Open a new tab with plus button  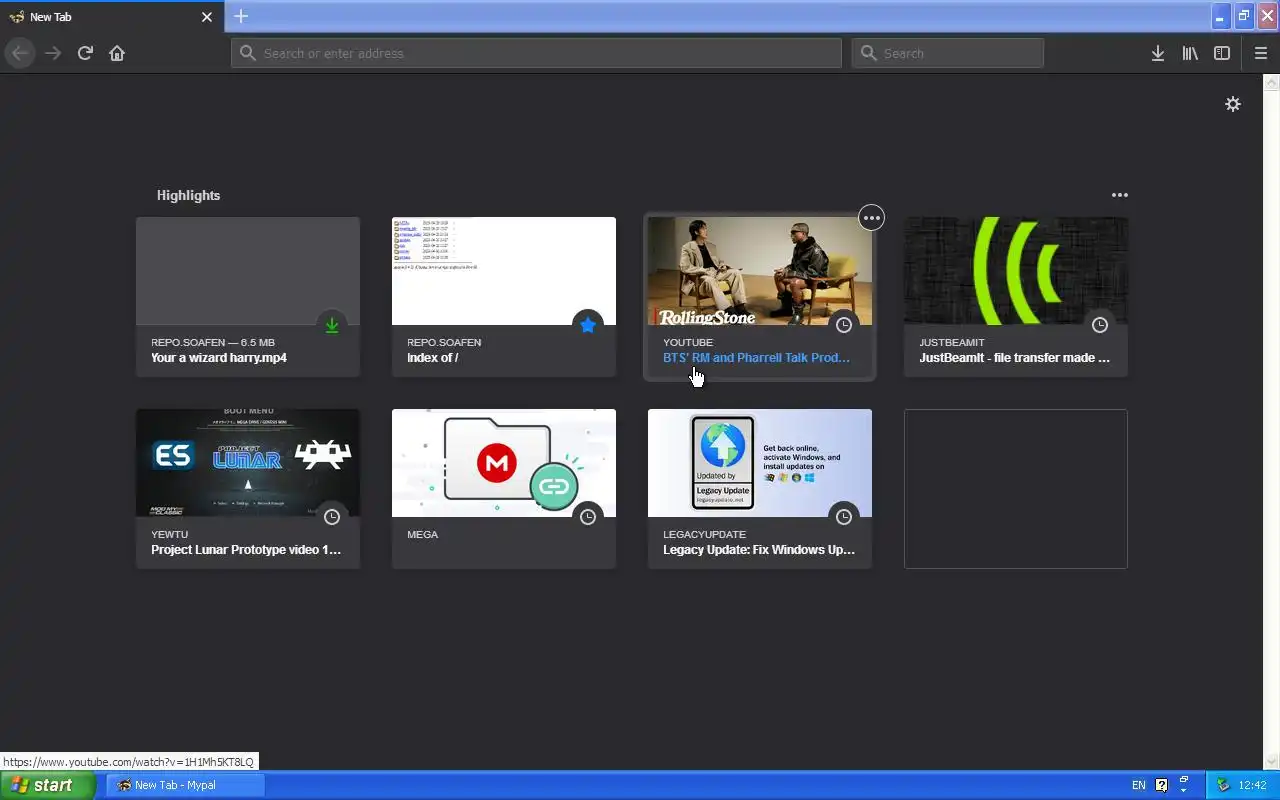pos(241,16)
